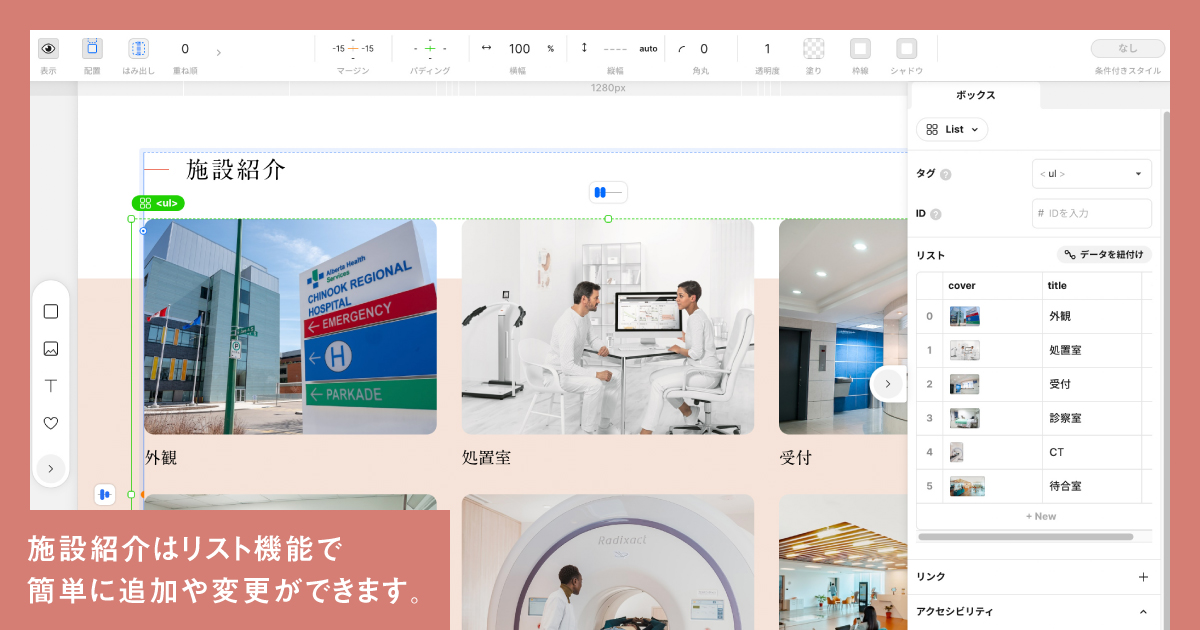
Task: Click the carousel next arrow button
Action: [887, 383]
